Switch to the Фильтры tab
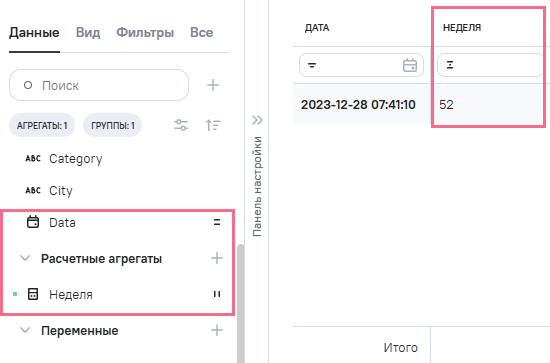Screen dimensions: 550x363 point(145,33)
